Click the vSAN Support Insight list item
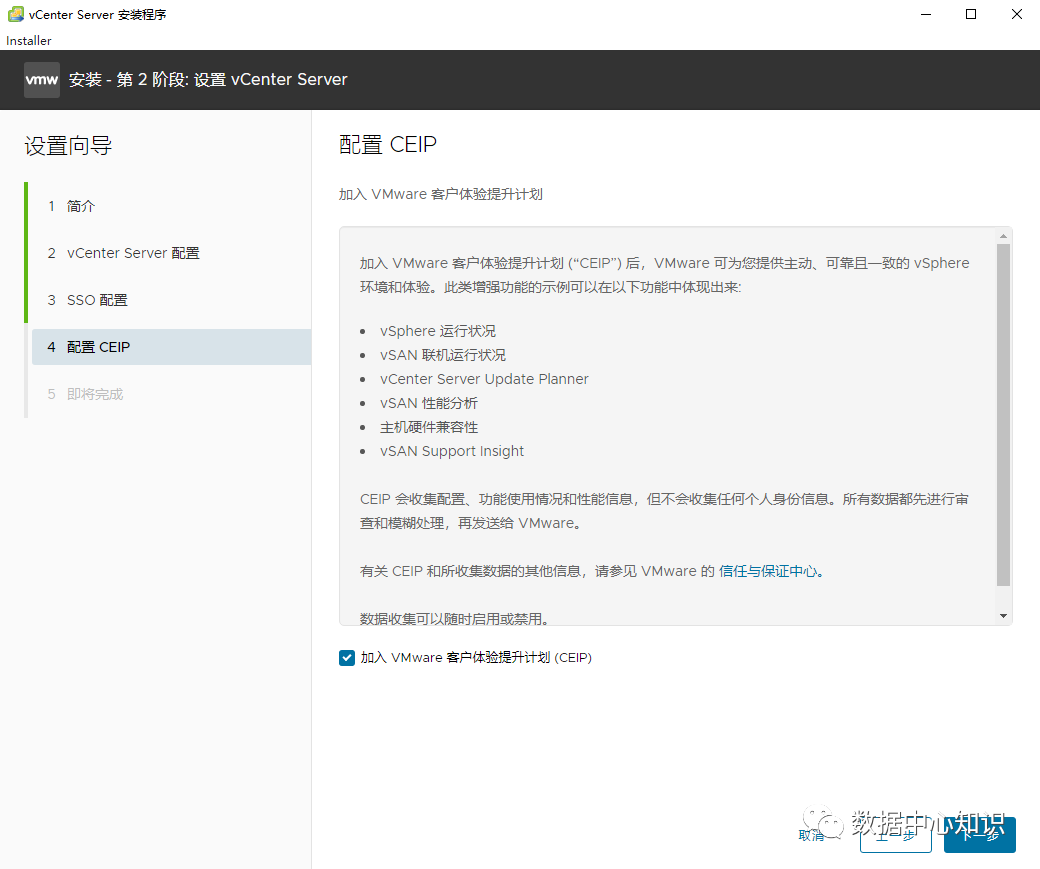 coord(452,451)
